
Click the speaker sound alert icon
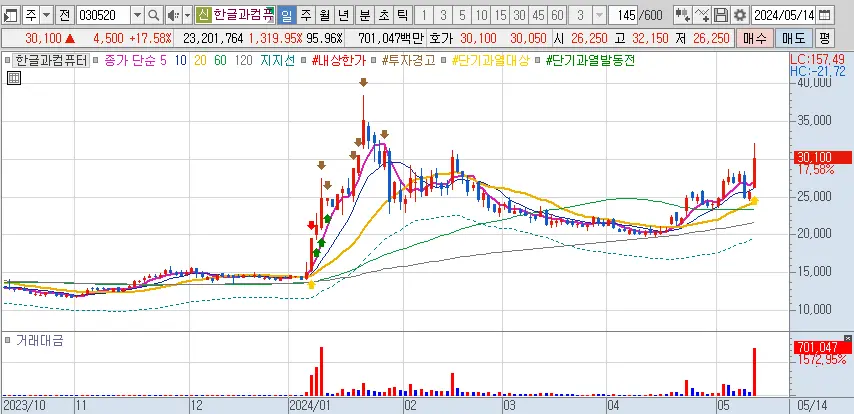tap(173, 15)
